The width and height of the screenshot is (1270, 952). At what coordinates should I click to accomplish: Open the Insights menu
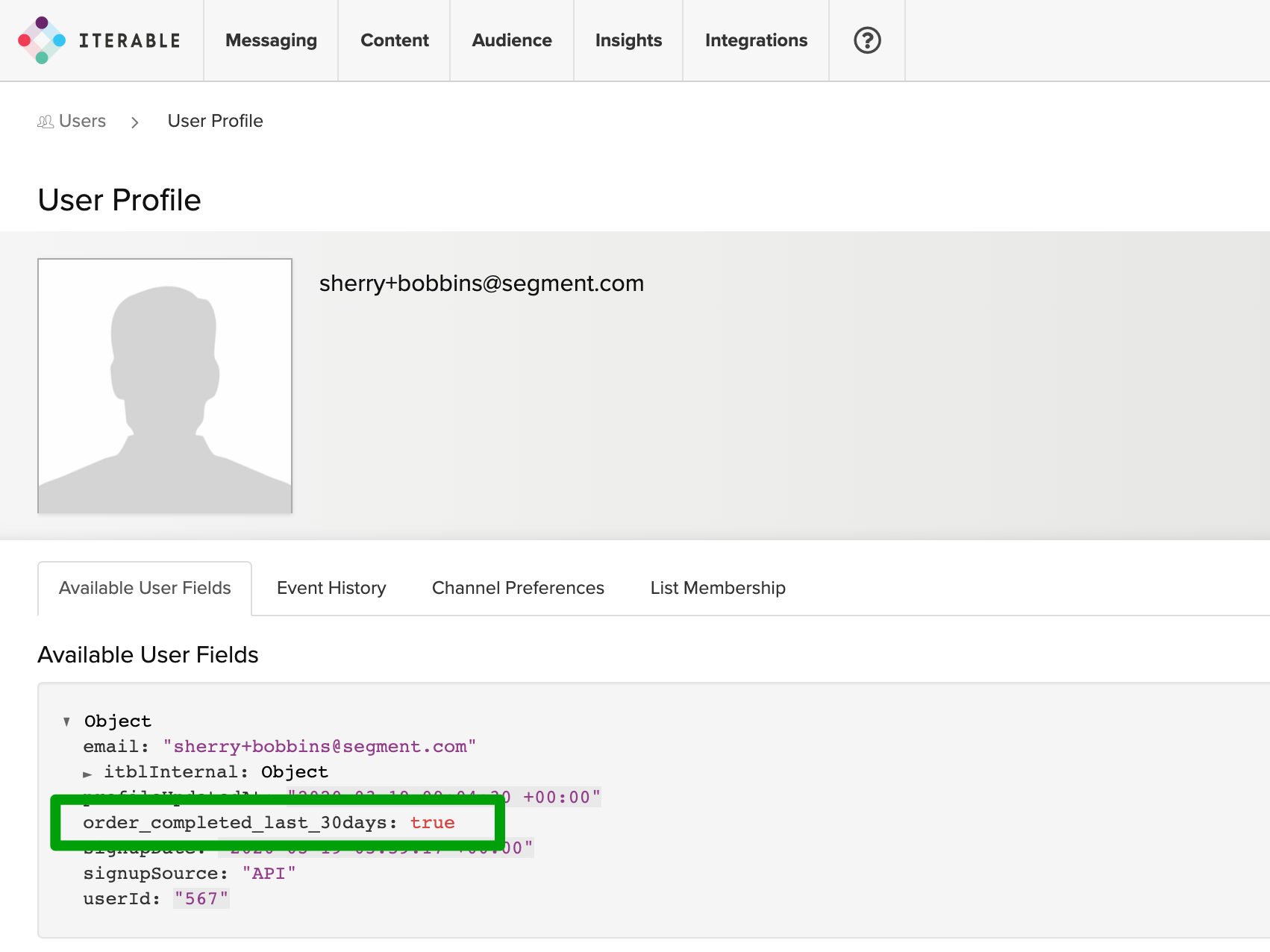tap(628, 40)
